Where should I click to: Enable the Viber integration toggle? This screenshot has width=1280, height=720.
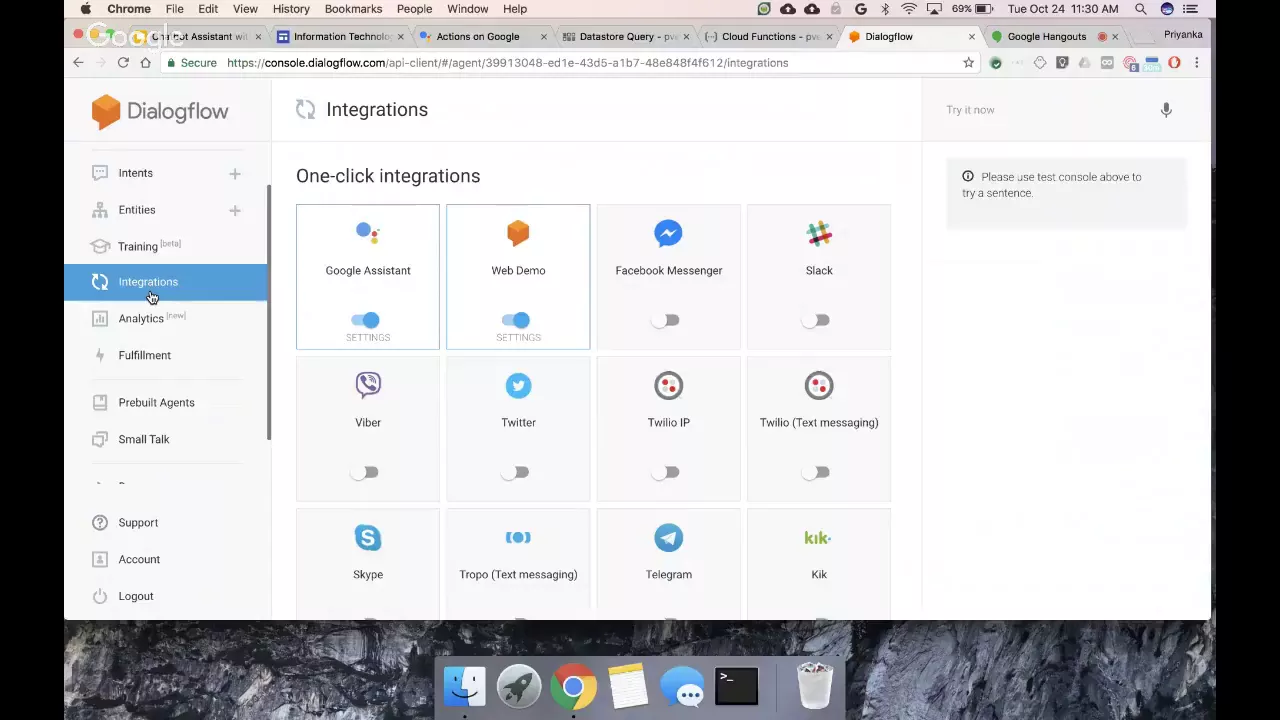coord(365,472)
